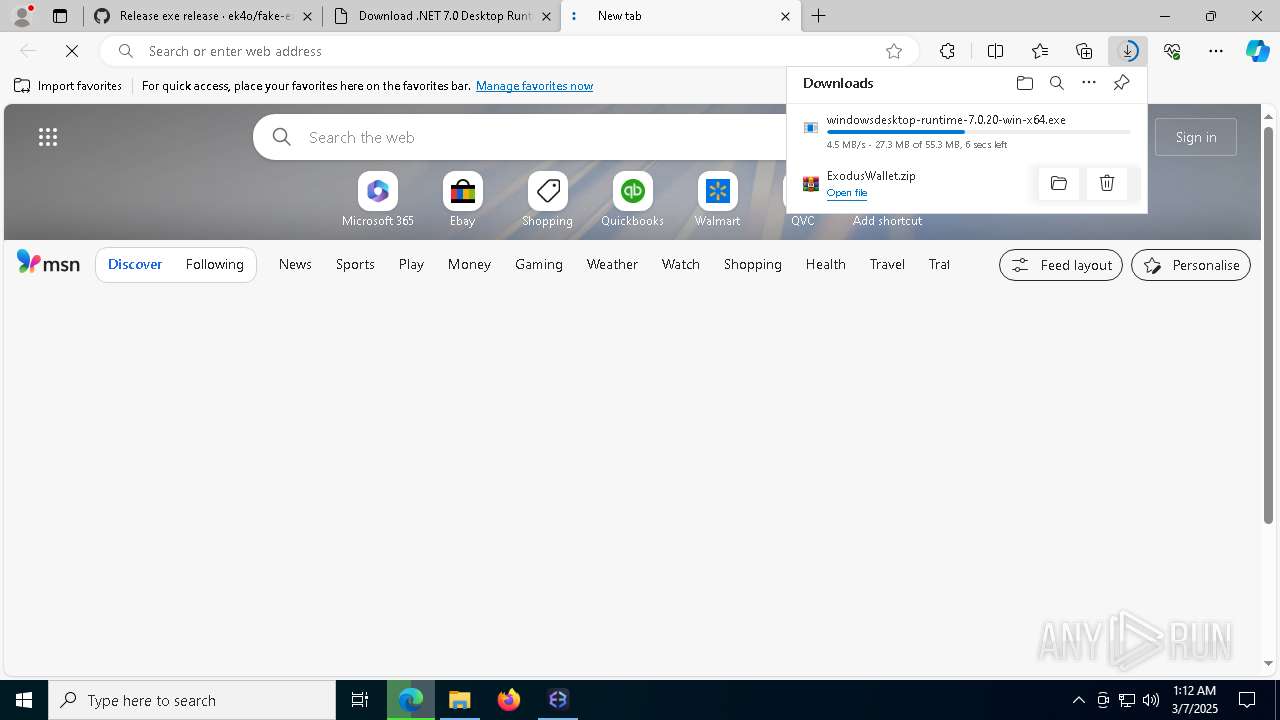The image size is (1280, 720).
Task: Stop loading the page
Action: [x=72, y=51]
